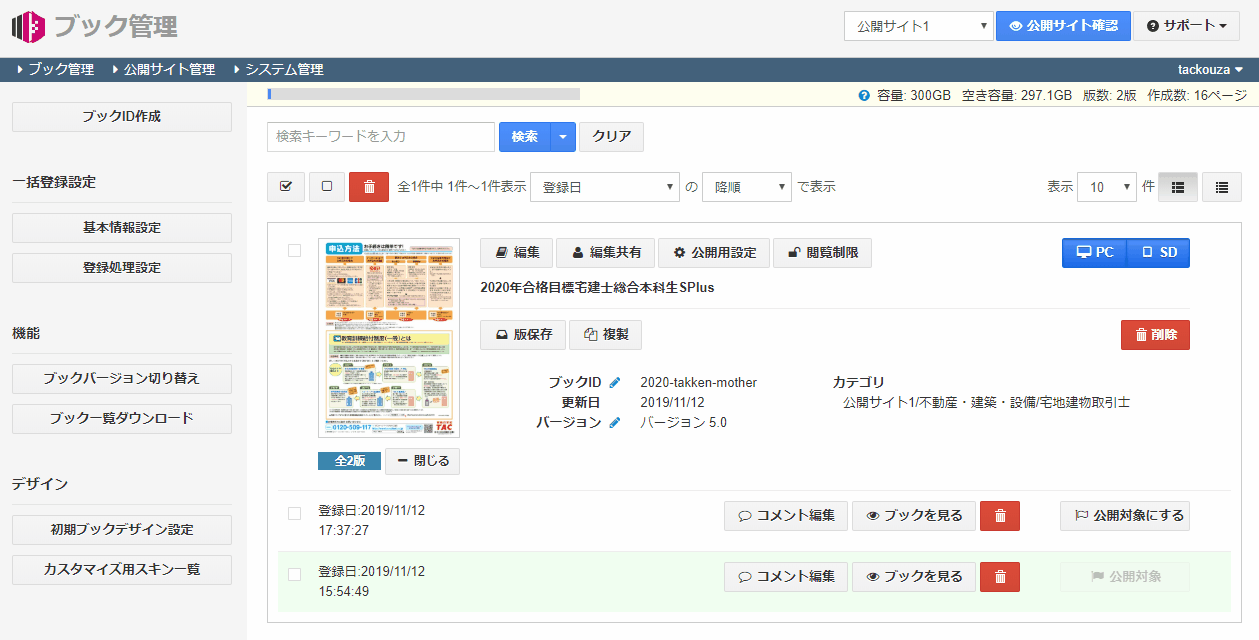Expand the 降順 sort order dropdown

pyautogui.click(x=747, y=187)
